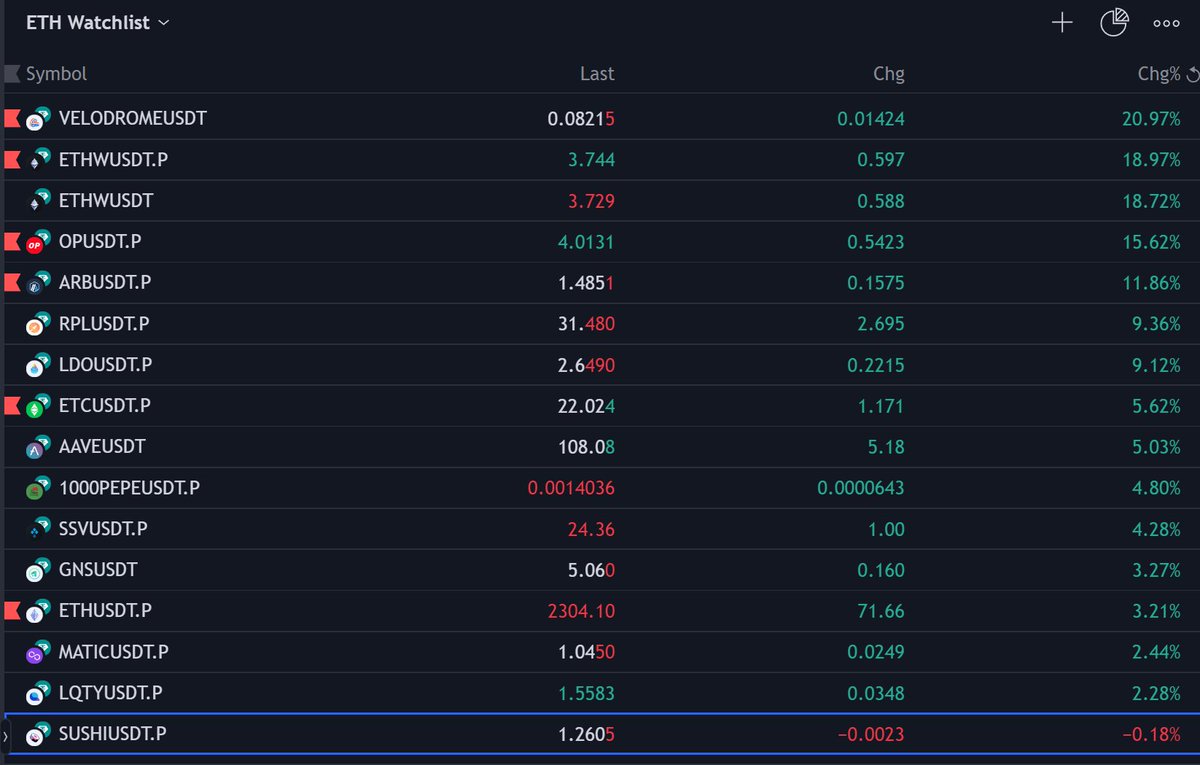This screenshot has width=1200, height=765.
Task: Click the ETHWUSDT spot coin logo
Action: tap(38, 201)
